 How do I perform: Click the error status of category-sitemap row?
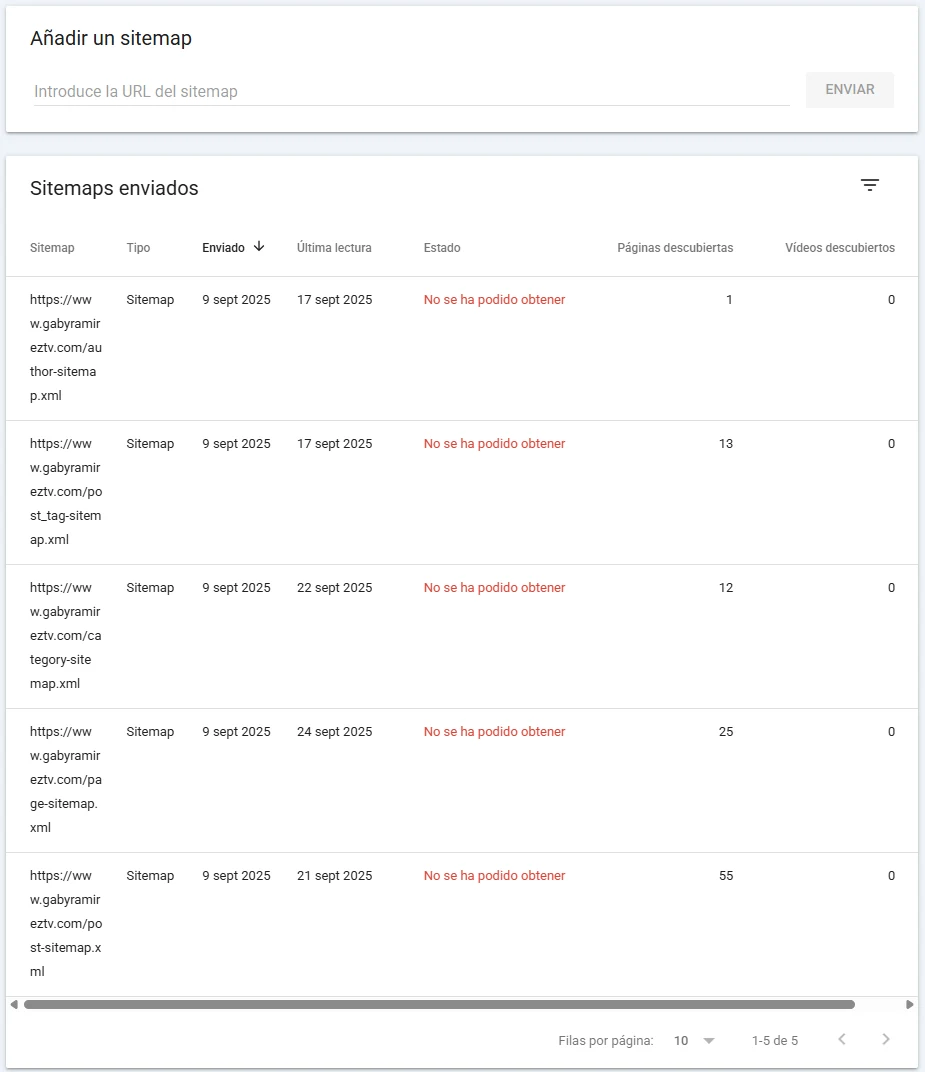coord(494,587)
